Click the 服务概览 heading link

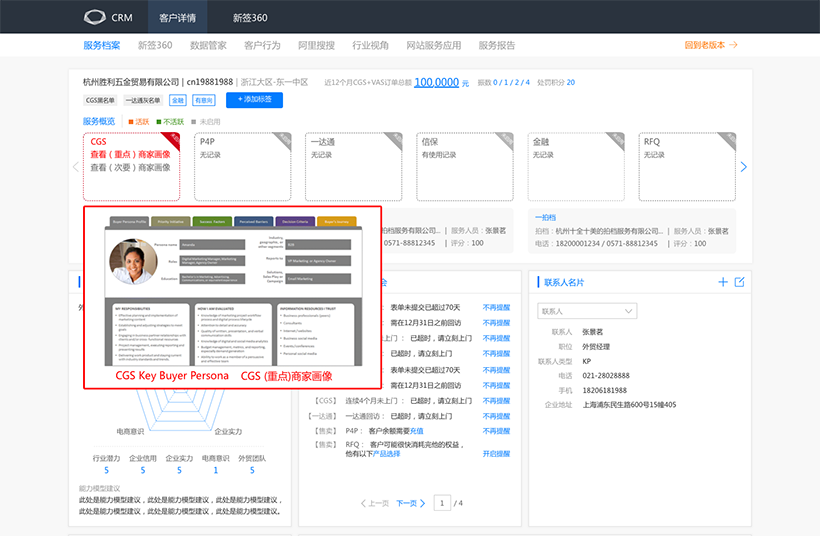[x=99, y=121]
